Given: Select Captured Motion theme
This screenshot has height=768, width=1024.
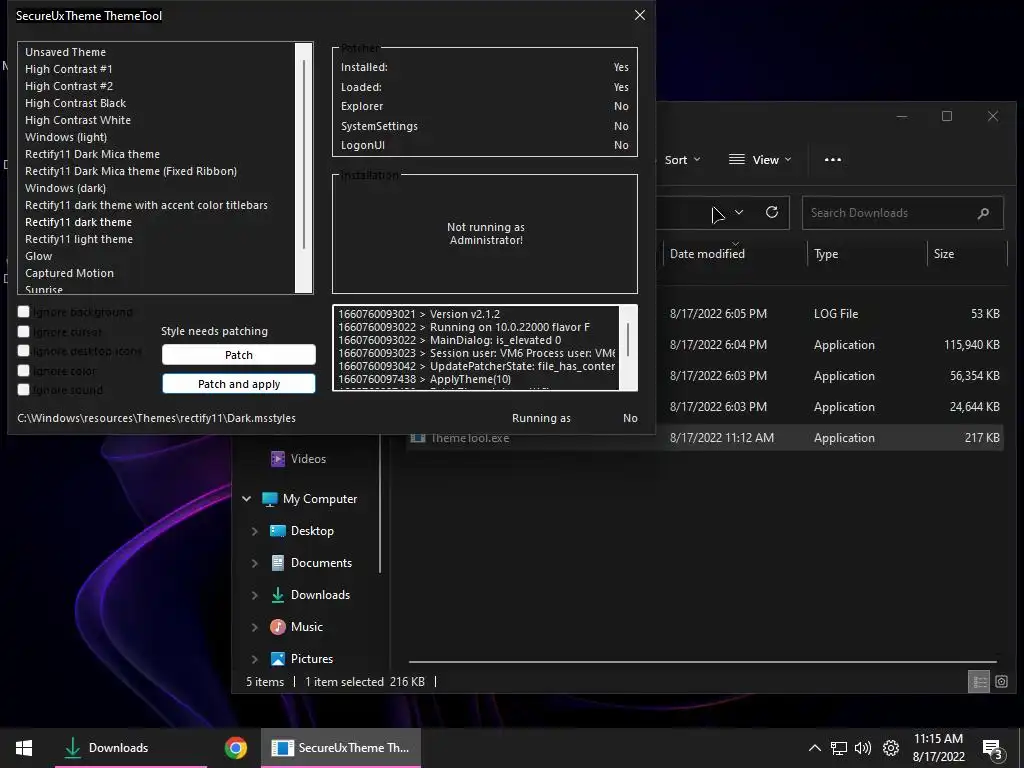Looking at the screenshot, I should (69, 273).
